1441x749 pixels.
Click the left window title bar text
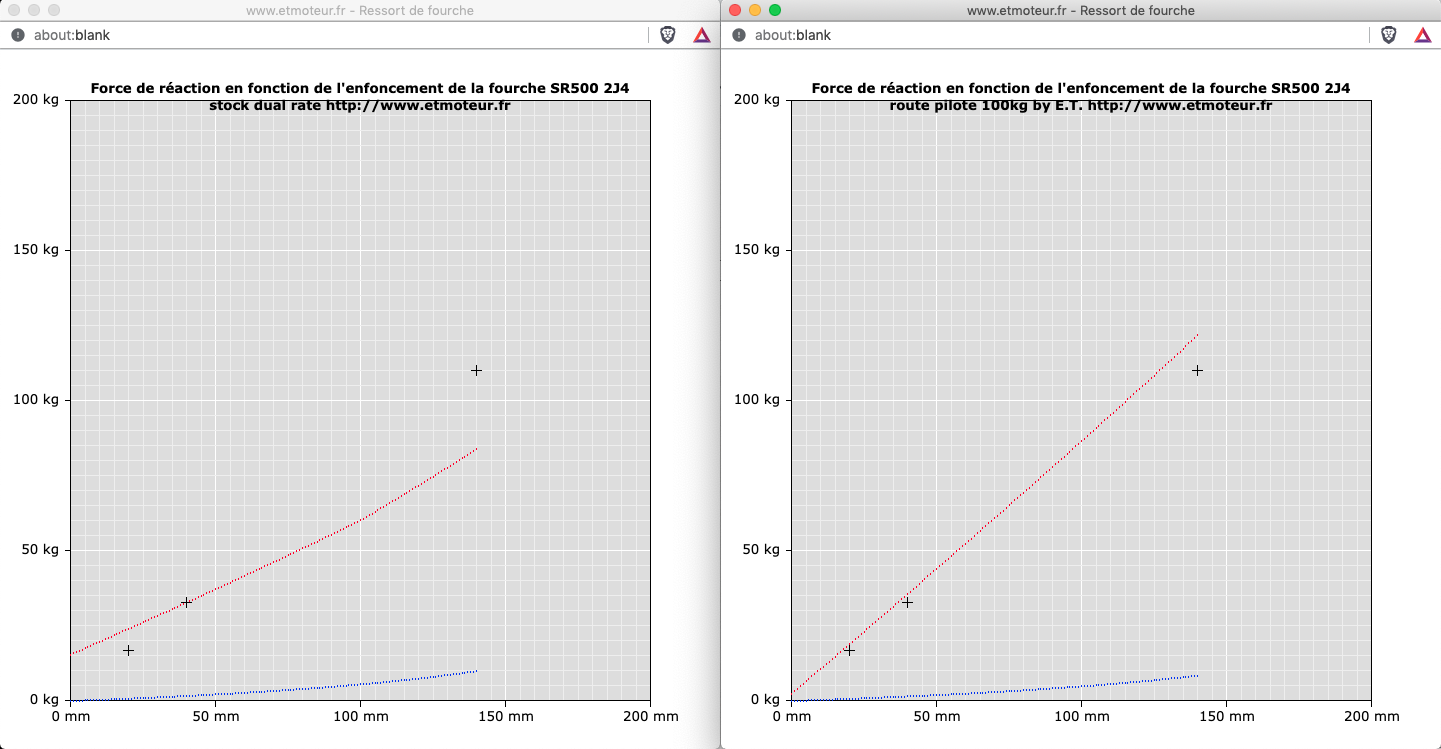tap(360, 11)
